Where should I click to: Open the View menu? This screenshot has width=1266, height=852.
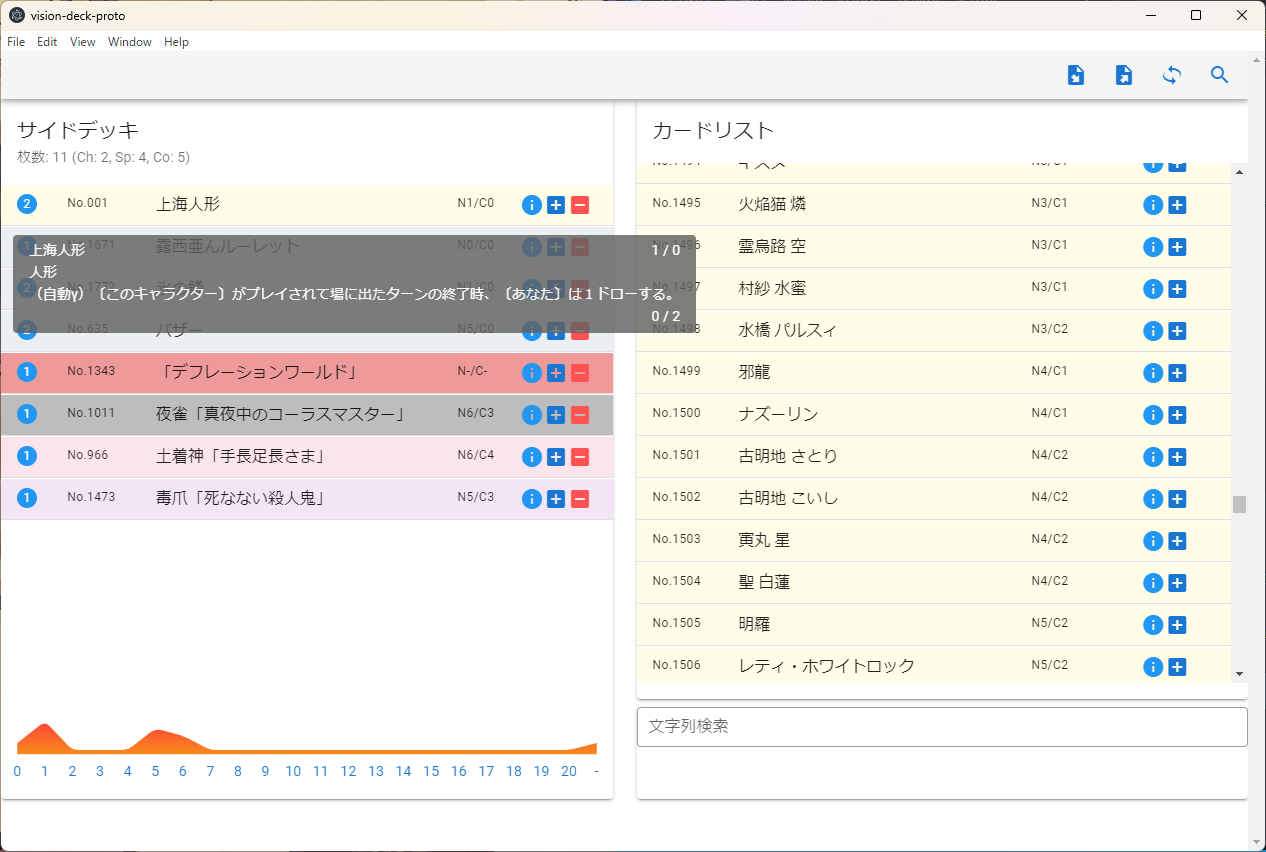pyautogui.click(x=83, y=42)
